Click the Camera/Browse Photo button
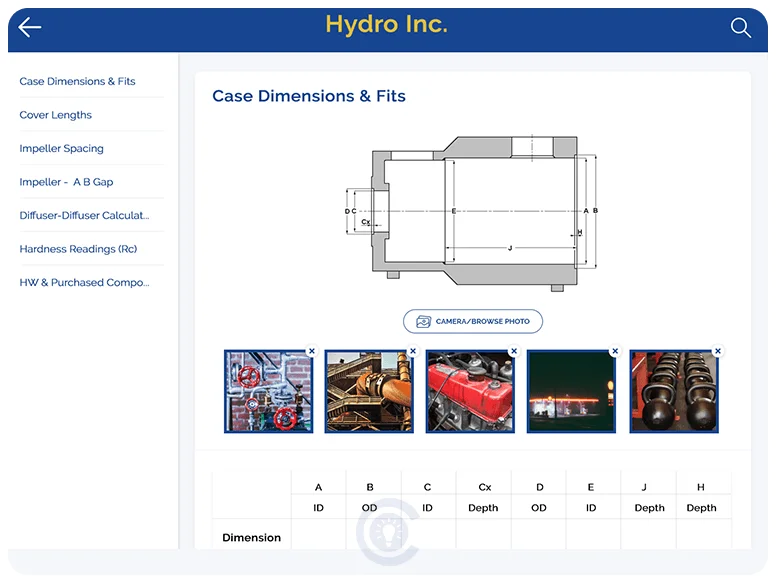Image resolution: width=776 pixels, height=583 pixels. [x=473, y=321]
